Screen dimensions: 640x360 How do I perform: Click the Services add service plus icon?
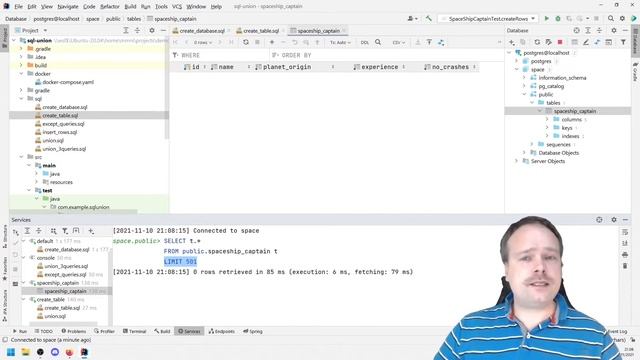[x=91, y=231]
